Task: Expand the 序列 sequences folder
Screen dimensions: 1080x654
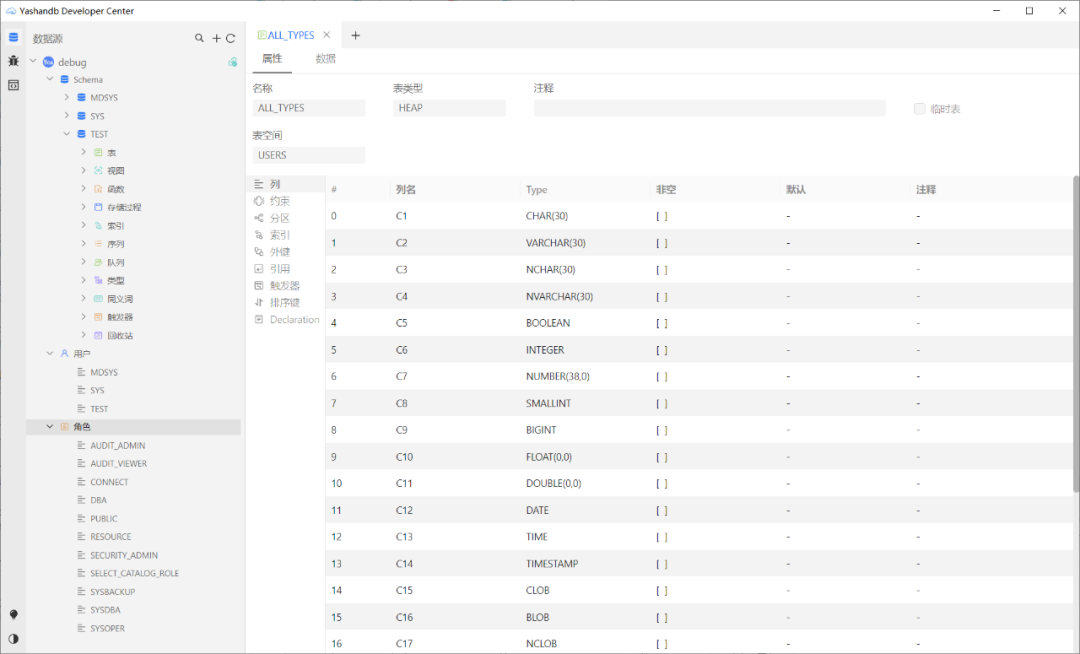Action: coord(83,244)
